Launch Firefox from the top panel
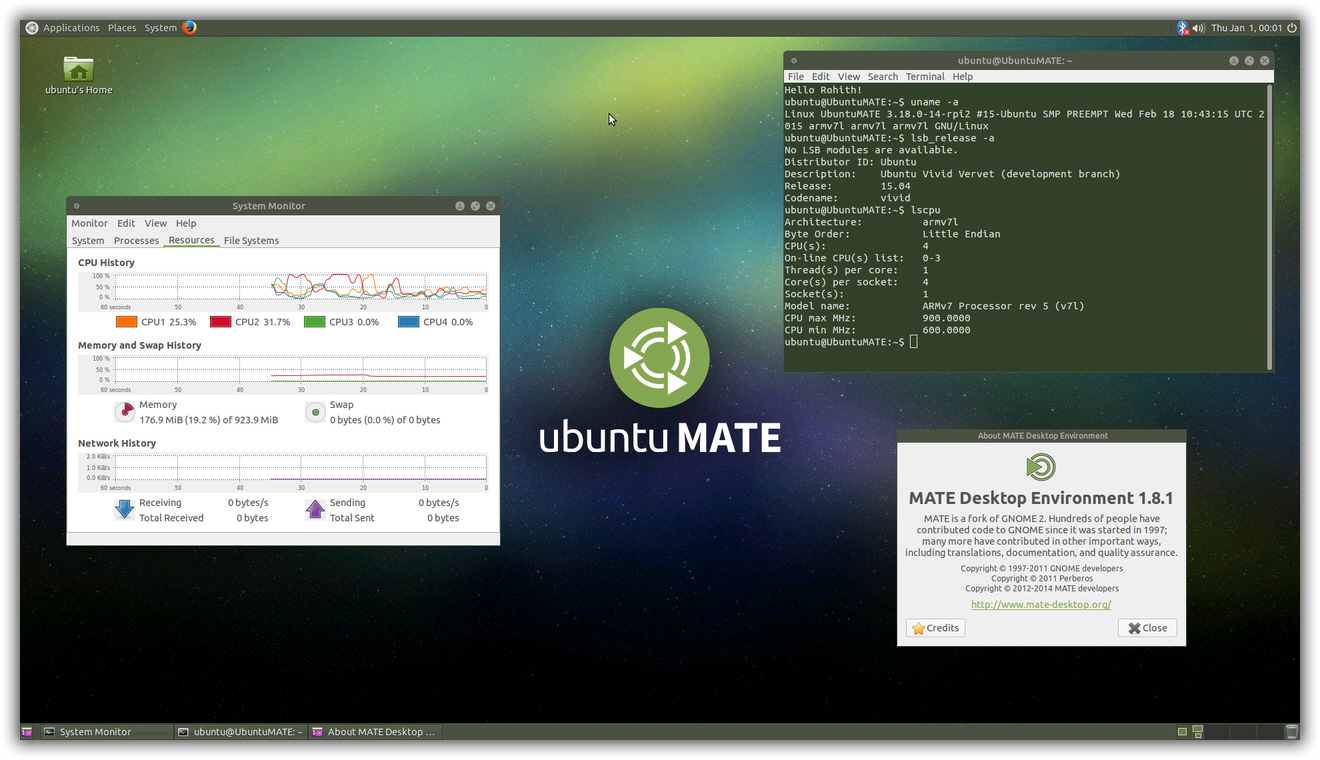Screen dimensions: 1320x760 click(189, 28)
